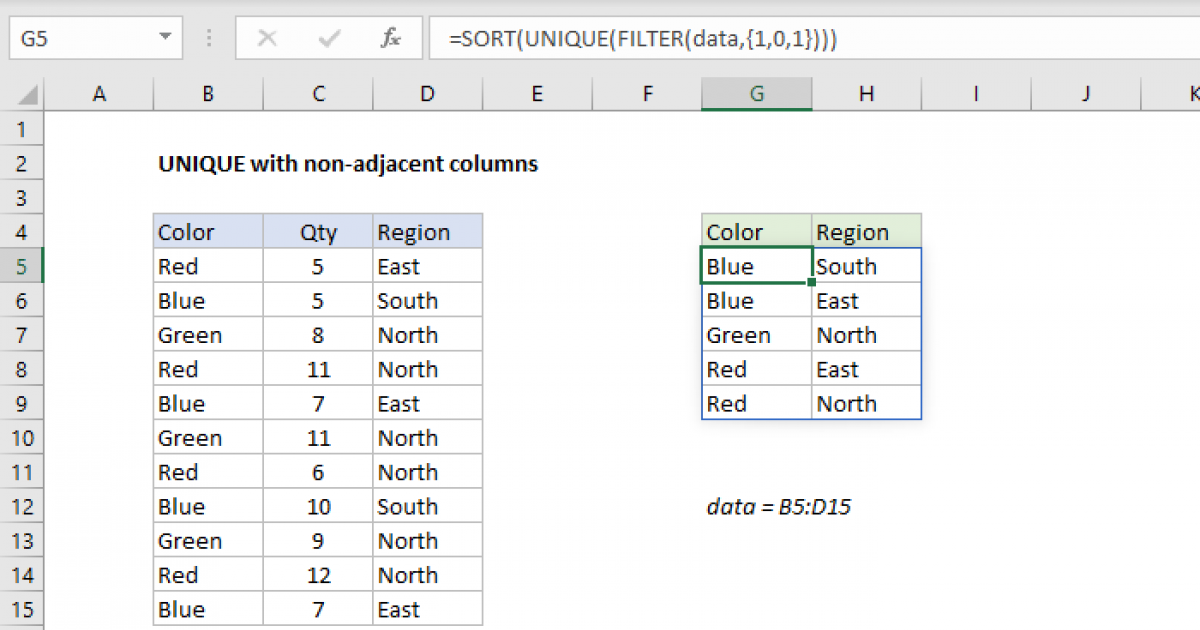The width and height of the screenshot is (1200, 630).
Task: Click cell G5 containing 'Blue'
Action: pyautogui.click(x=756, y=265)
